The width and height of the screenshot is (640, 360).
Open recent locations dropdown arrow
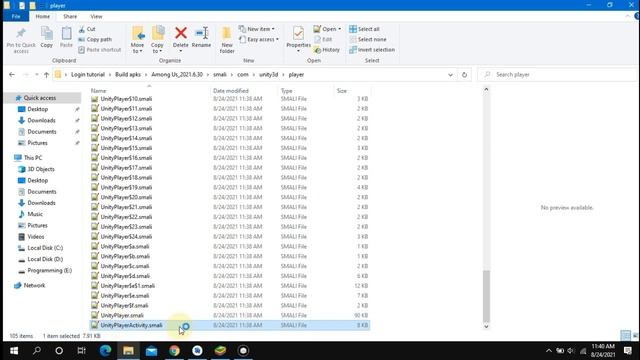coord(36,75)
